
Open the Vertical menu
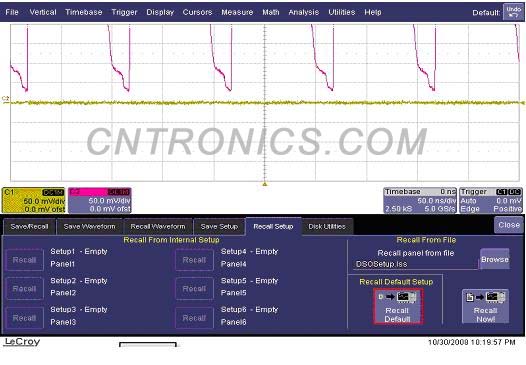[43, 12]
